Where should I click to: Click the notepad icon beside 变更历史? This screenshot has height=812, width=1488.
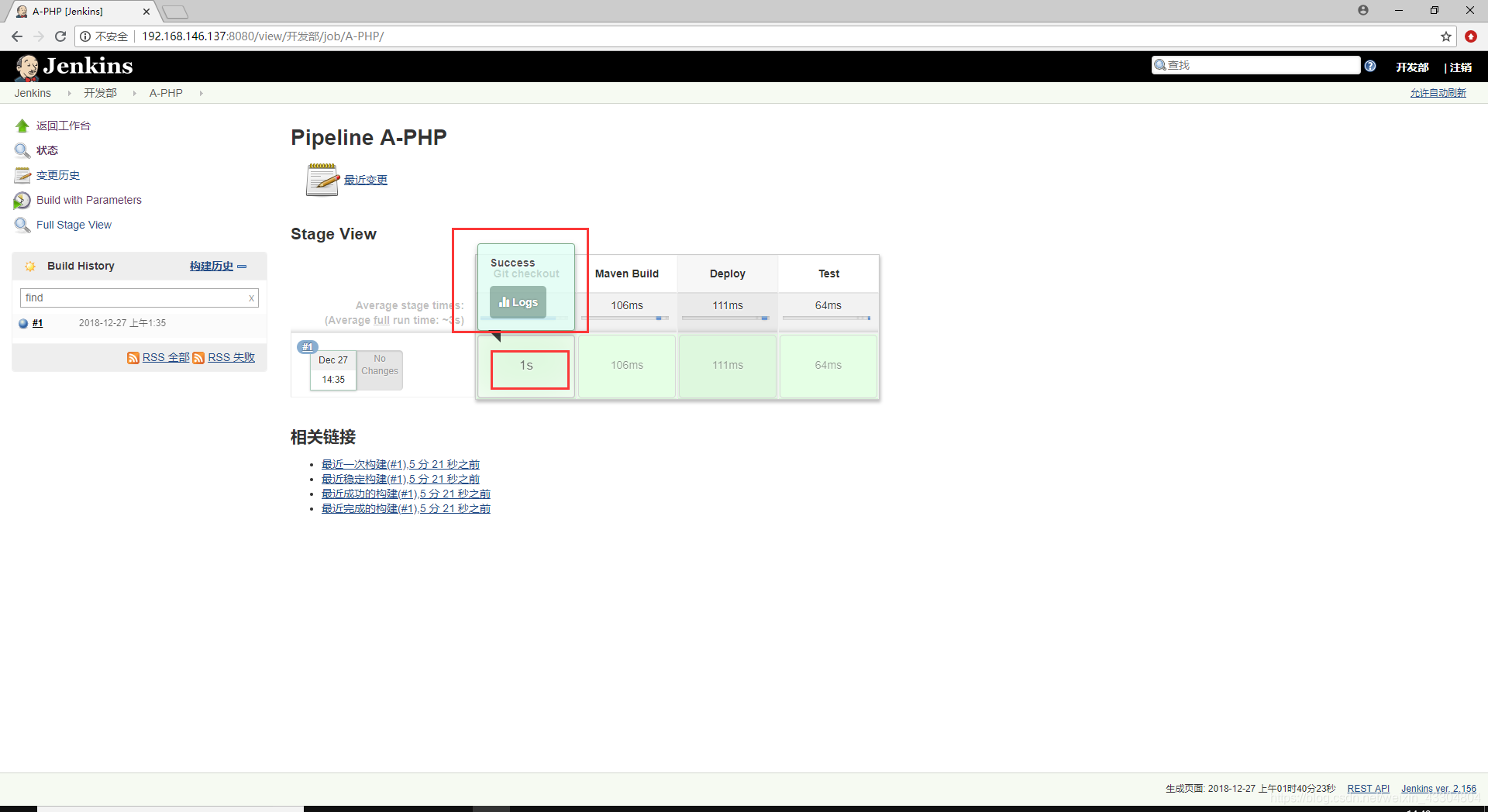[22, 175]
